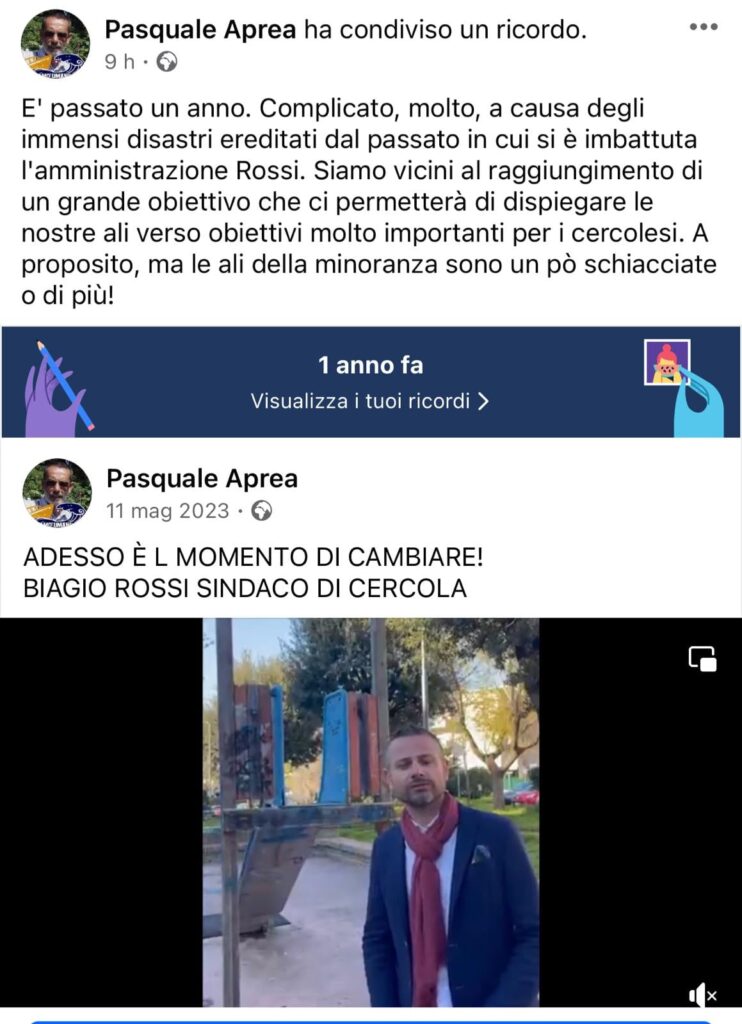Unmute the video with the speaker icon

702,995
